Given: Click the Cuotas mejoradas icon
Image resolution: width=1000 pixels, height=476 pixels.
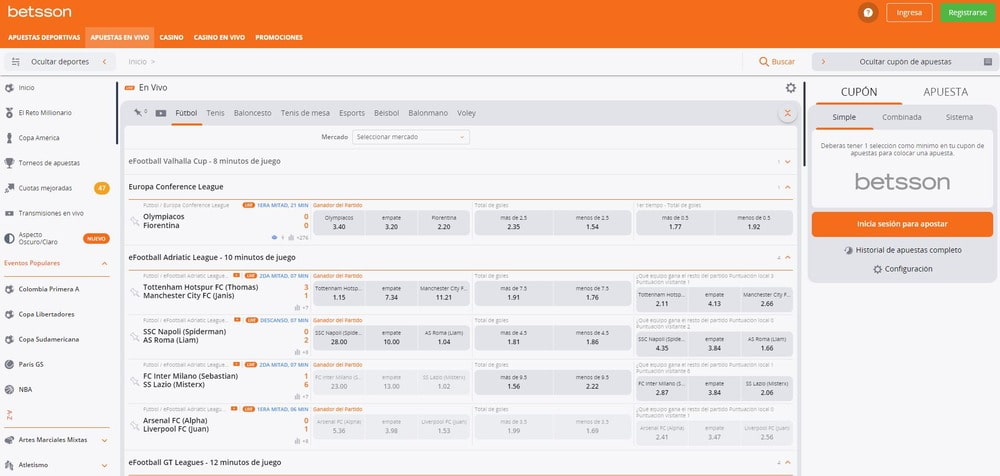Looking at the screenshot, I should pyautogui.click(x=9, y=188).
